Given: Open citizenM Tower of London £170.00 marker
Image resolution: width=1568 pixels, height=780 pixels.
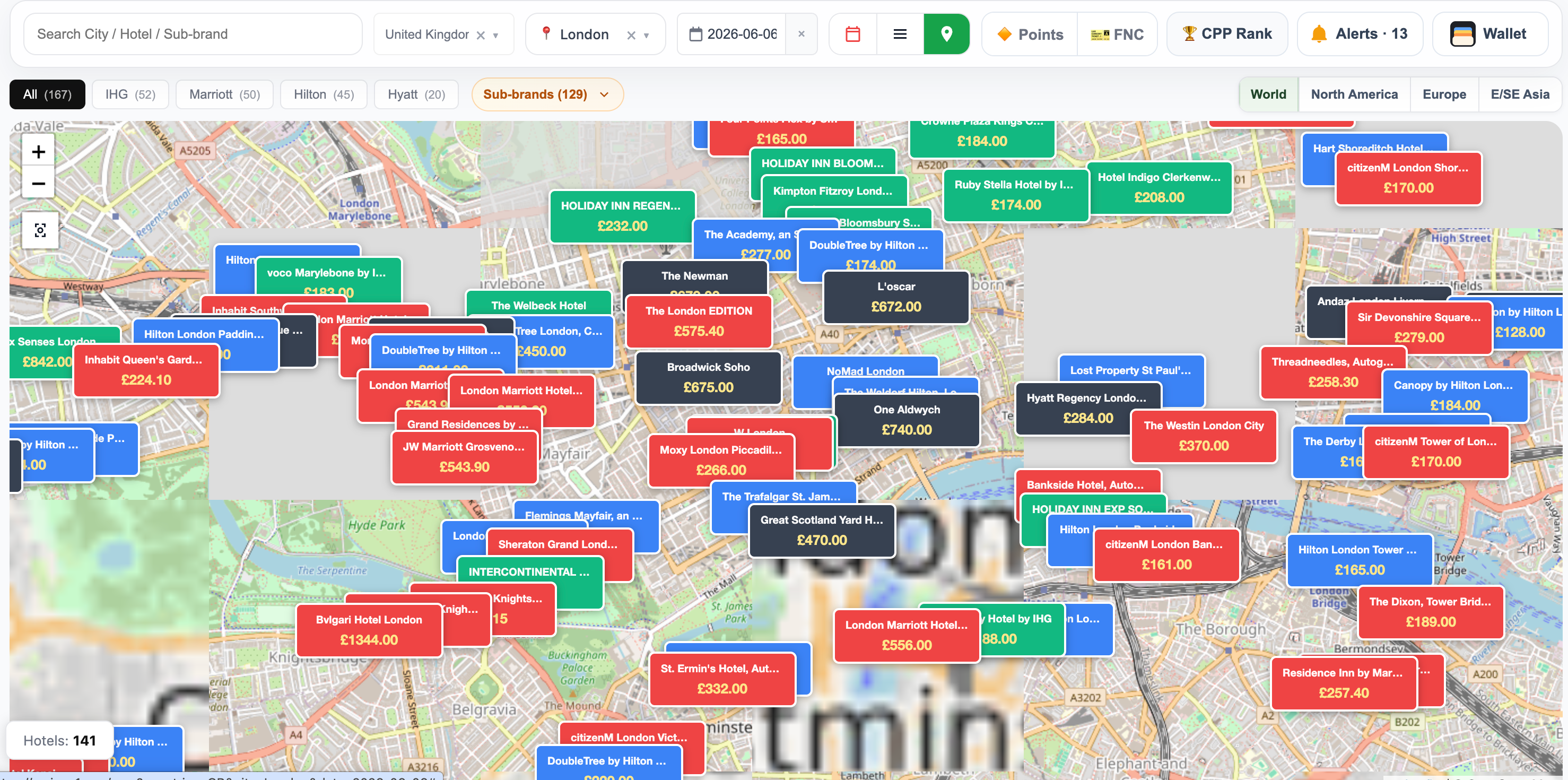Looking at the screenshot, I should pyautogui.click(x=1436, y=452).
